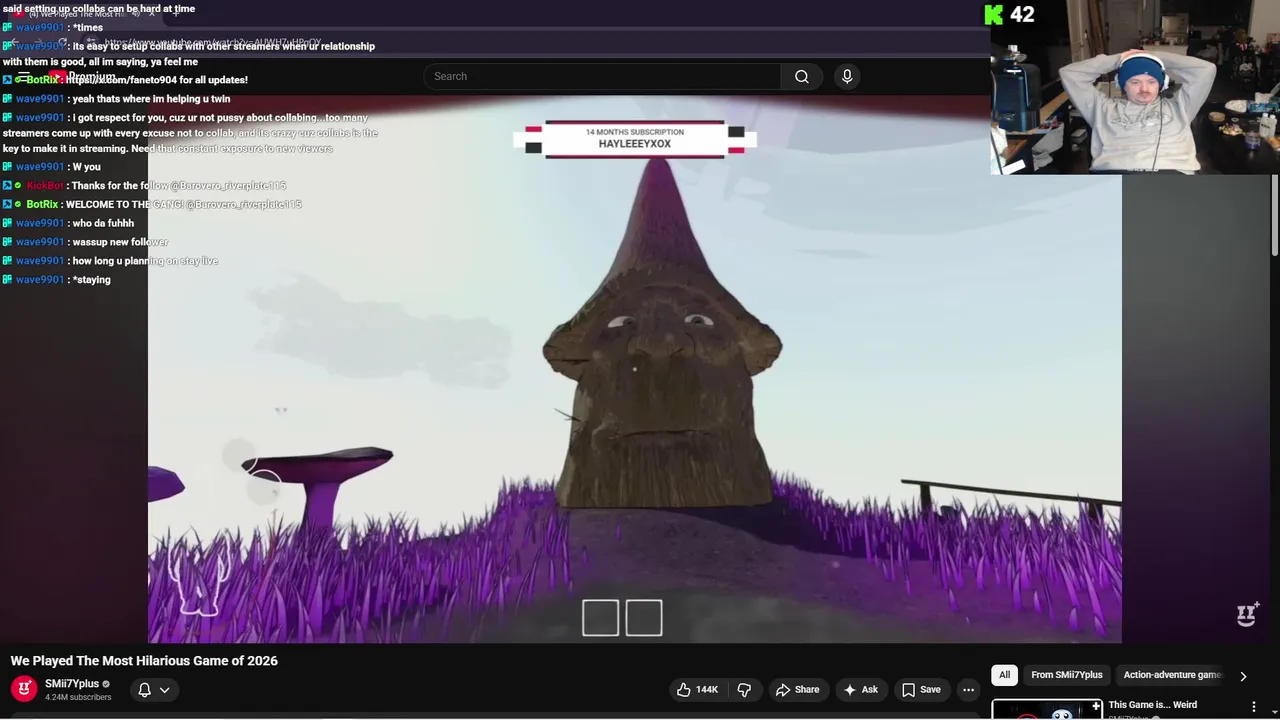1280x720 pixels.
Task: Click the notification bell icon
Action: pyautogui.click(x=144, y=689)
